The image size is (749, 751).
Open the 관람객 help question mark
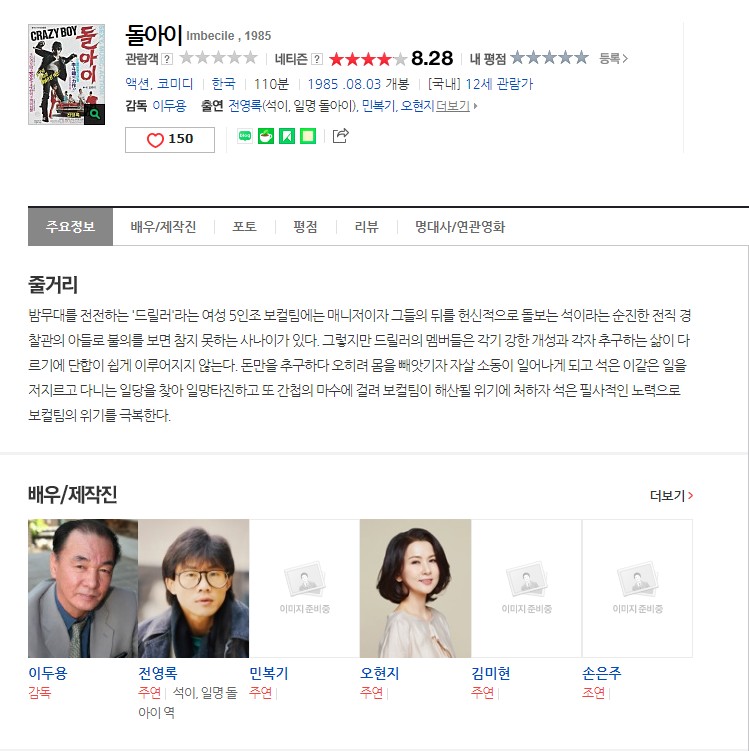click(167, 59)
